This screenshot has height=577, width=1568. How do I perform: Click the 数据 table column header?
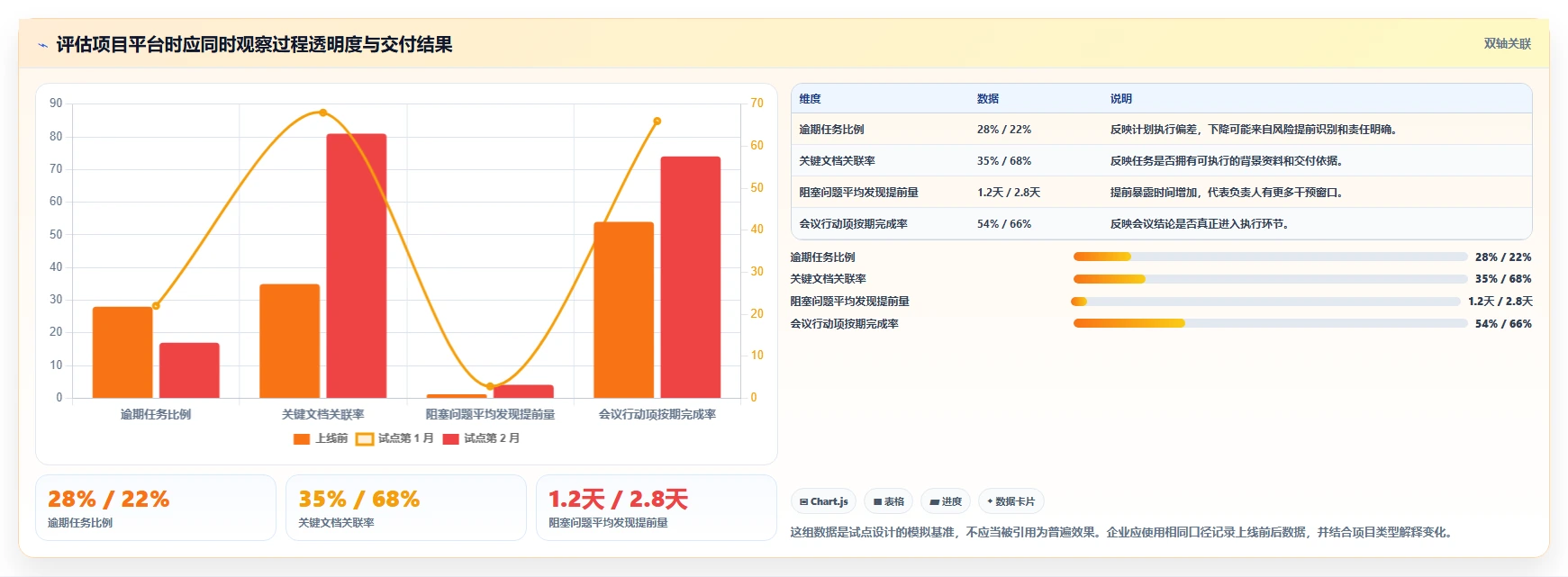coord(988,99)
